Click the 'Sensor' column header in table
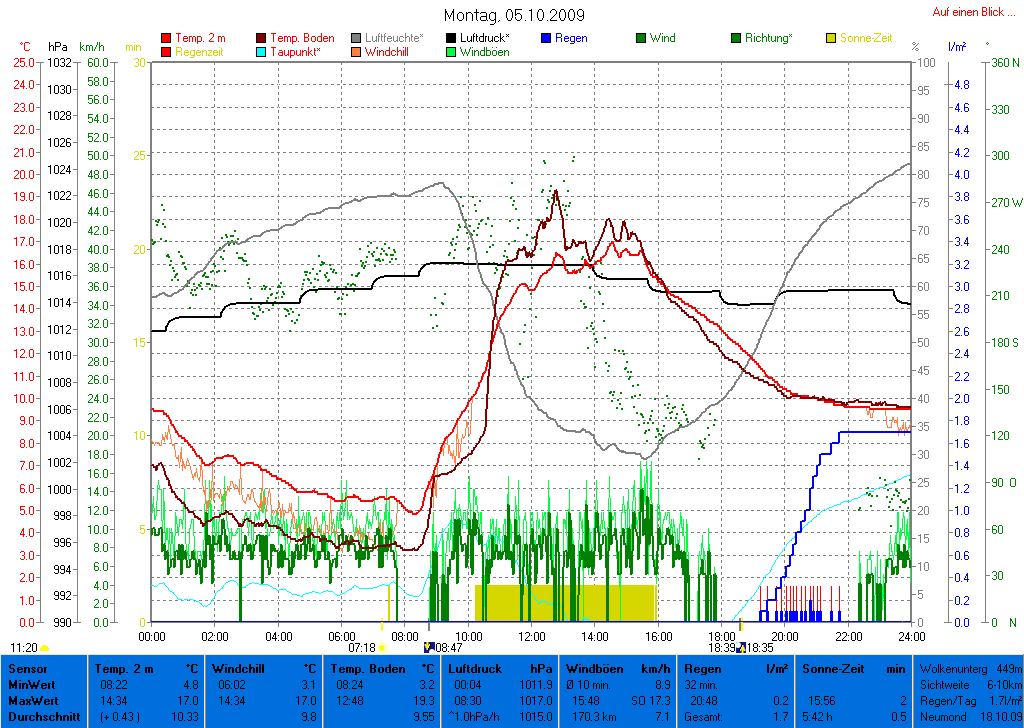This screenshot has width=1024, height=728. pyautogui.click(x=27, y=668)
